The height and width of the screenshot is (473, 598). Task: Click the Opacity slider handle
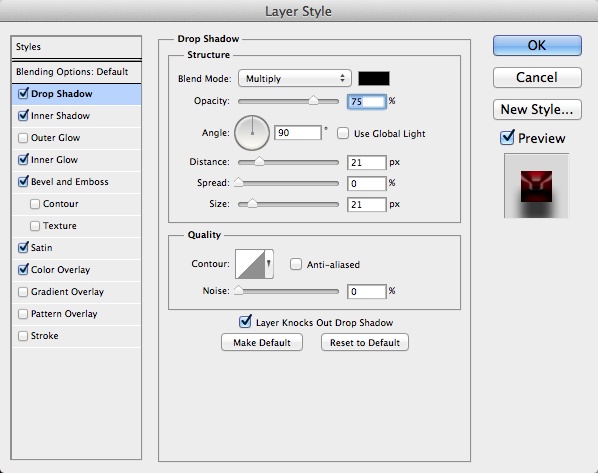pos(313,100)
